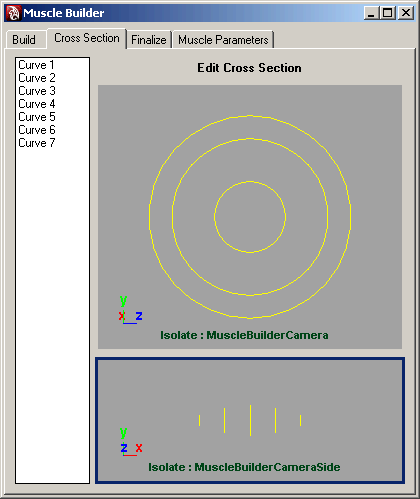Switch to the Build tab
Screen dimensions: 420x499
(x=25, y=40)
